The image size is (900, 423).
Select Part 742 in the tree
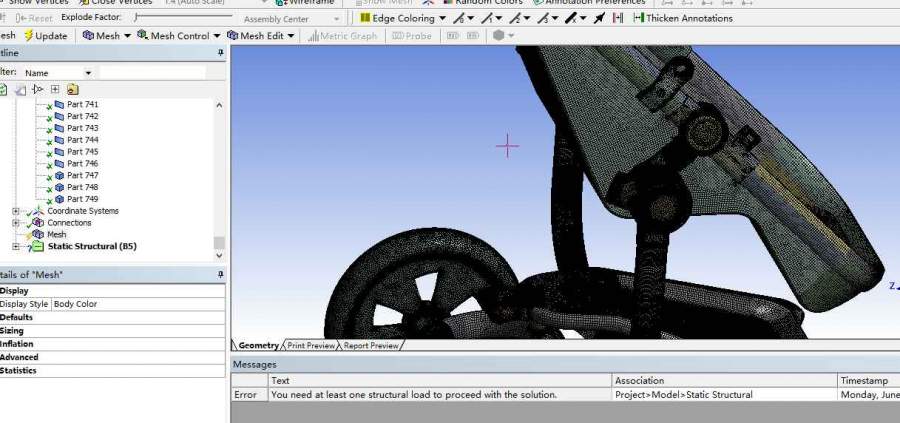82,116
